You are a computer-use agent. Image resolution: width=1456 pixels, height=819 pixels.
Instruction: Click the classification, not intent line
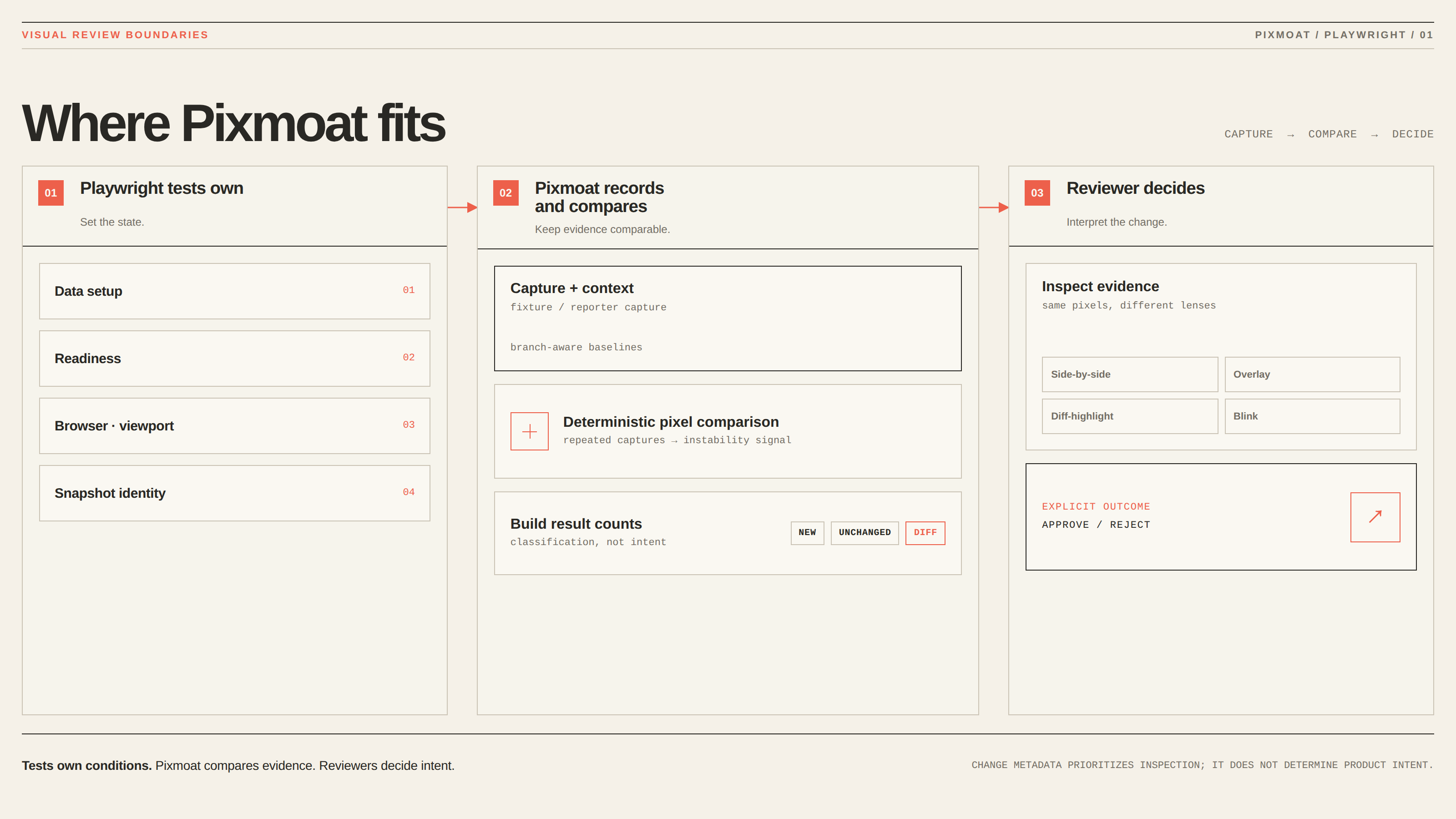click(588, 542)
